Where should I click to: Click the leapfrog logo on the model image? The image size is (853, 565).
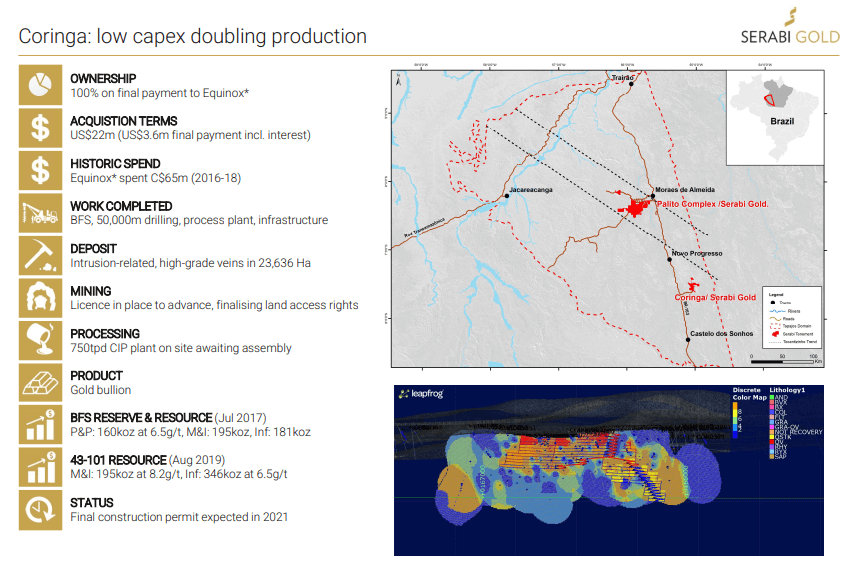[x=421, y=394]
